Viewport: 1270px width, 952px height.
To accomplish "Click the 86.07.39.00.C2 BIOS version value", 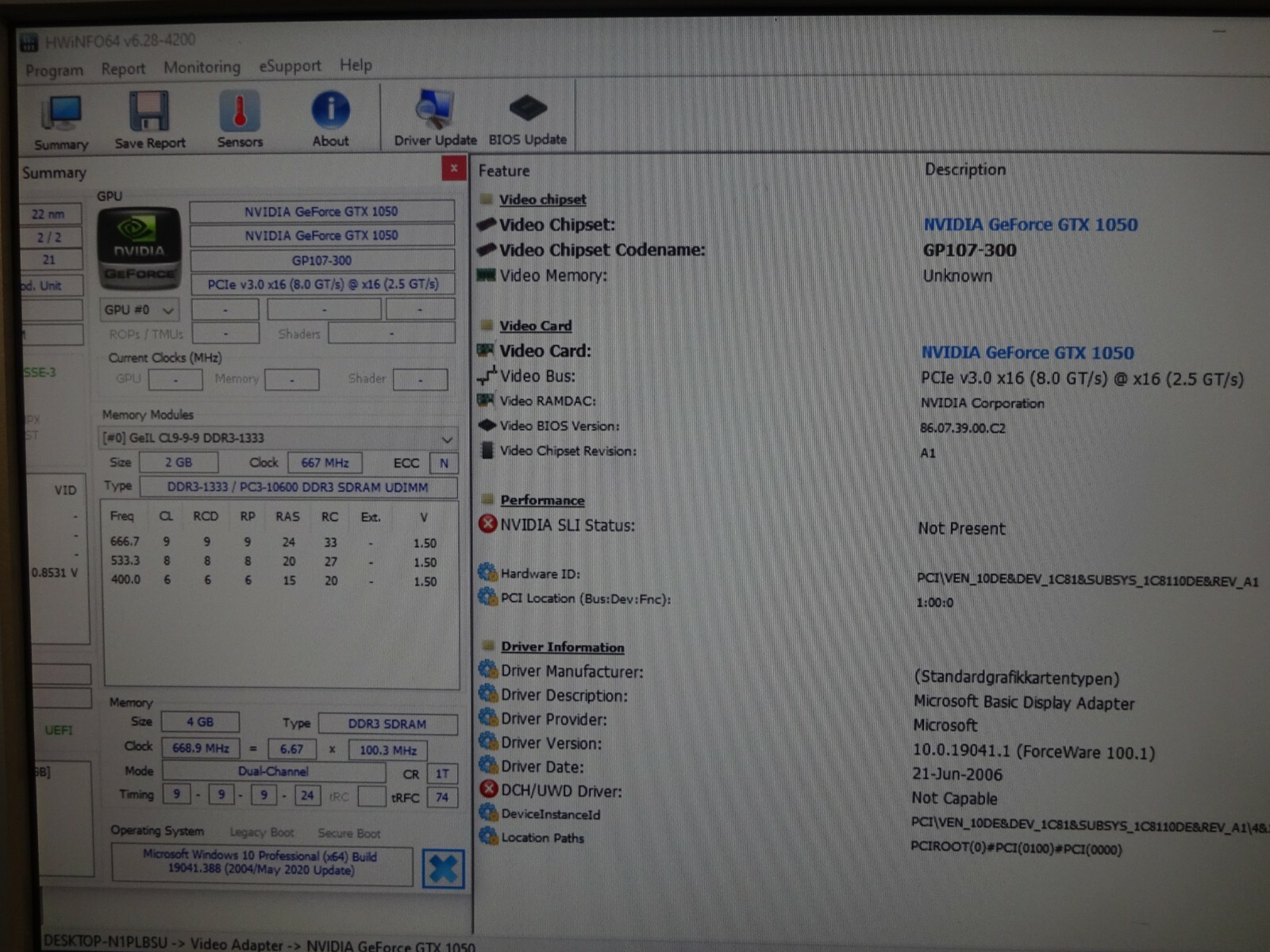I will tap(963, 428).
